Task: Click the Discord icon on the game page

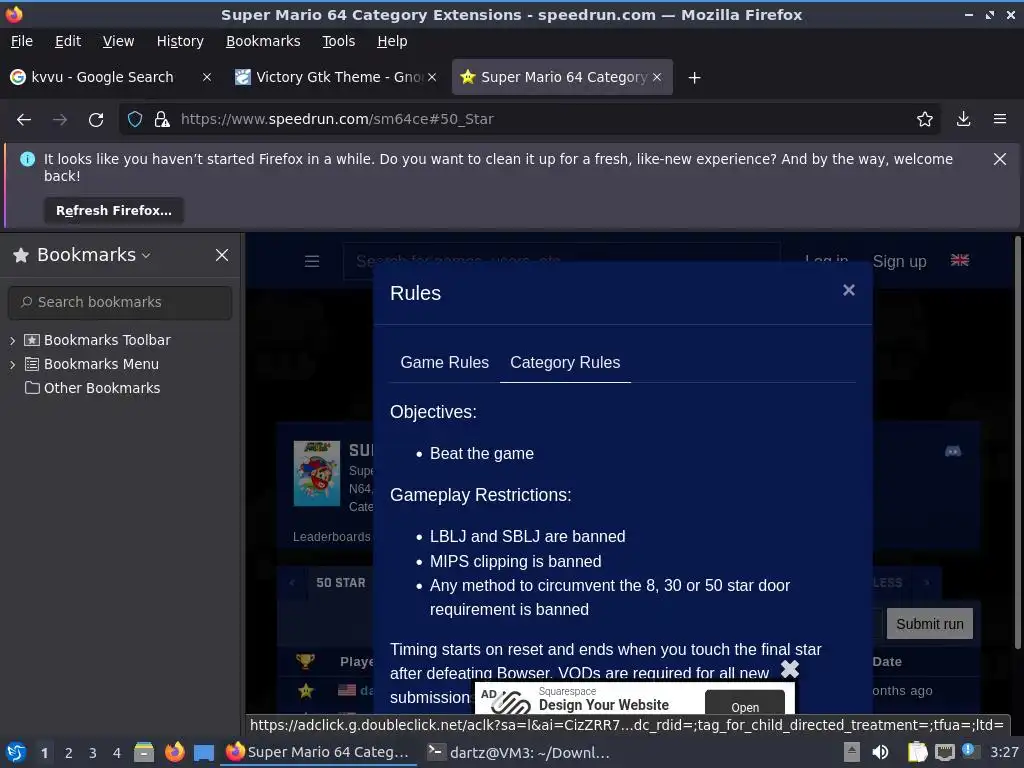Action: pos(953,451)
